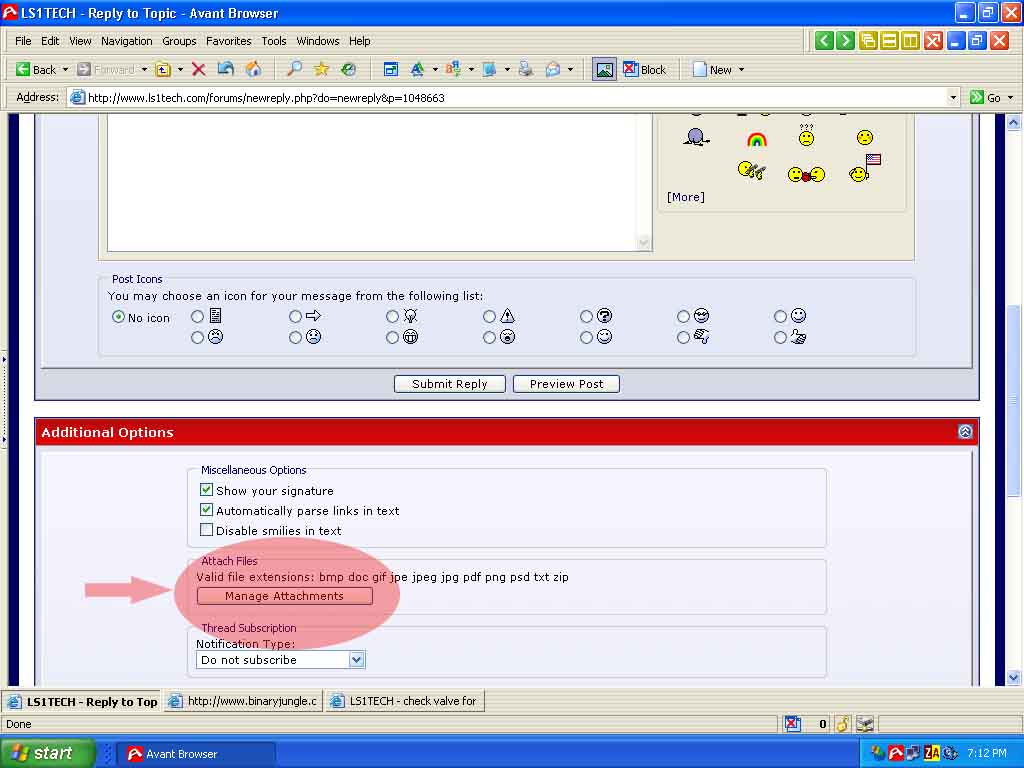
Task: Collapse the Additional Options panel
Action: point(965,432)
